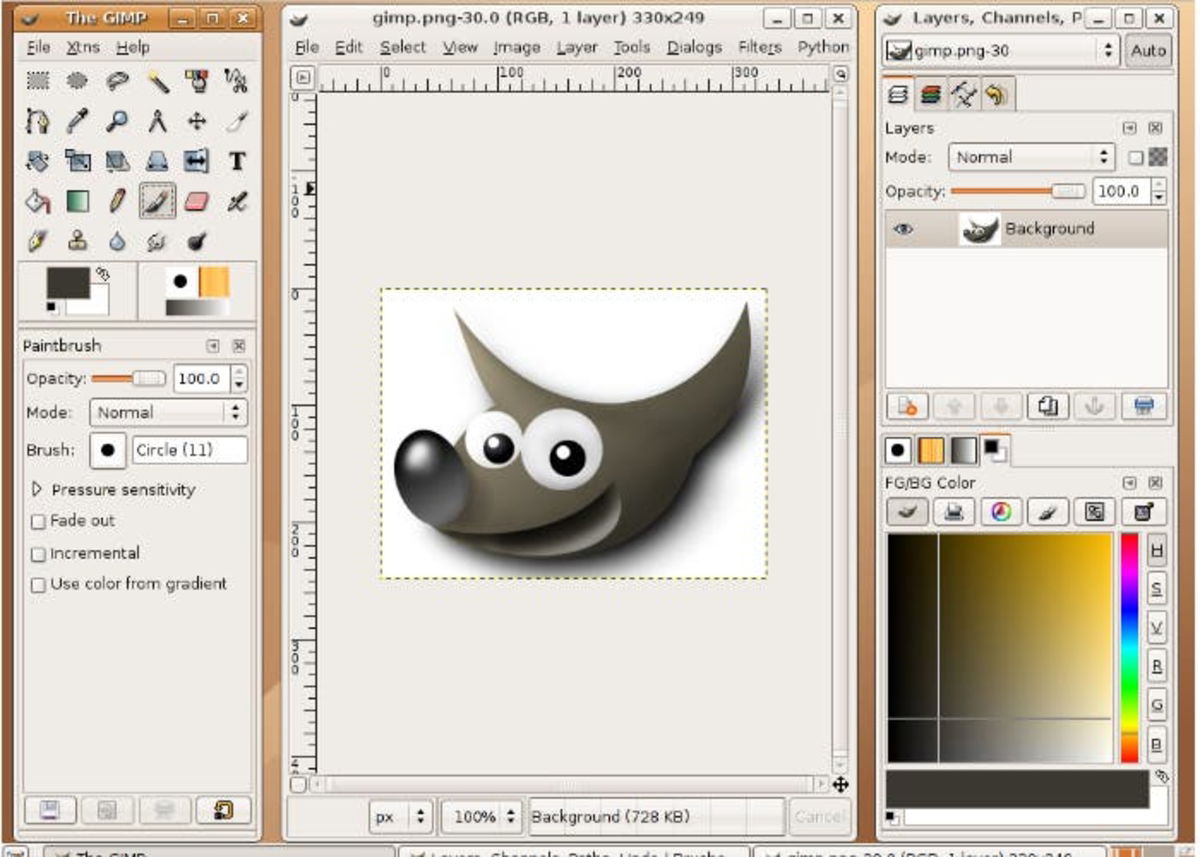Select the Clone stamp tool
1200x857 pixels.
(x=77, y=241)
